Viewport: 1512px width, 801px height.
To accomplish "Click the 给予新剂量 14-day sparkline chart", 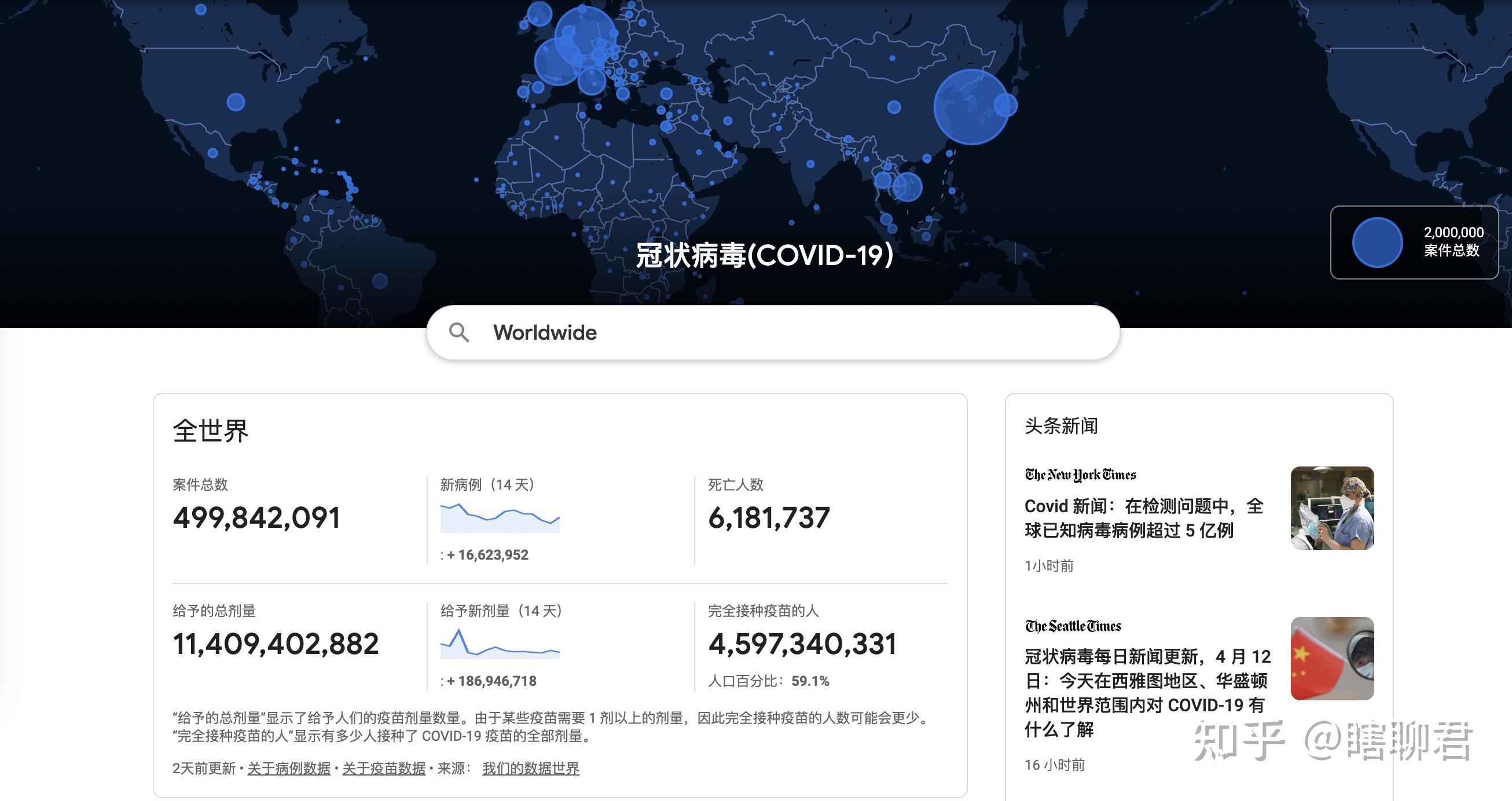I will point(500,644).
